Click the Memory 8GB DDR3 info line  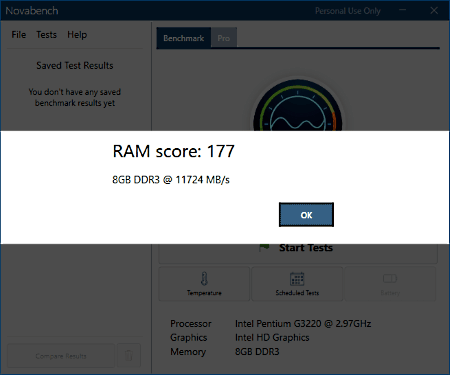coord(225,352)
